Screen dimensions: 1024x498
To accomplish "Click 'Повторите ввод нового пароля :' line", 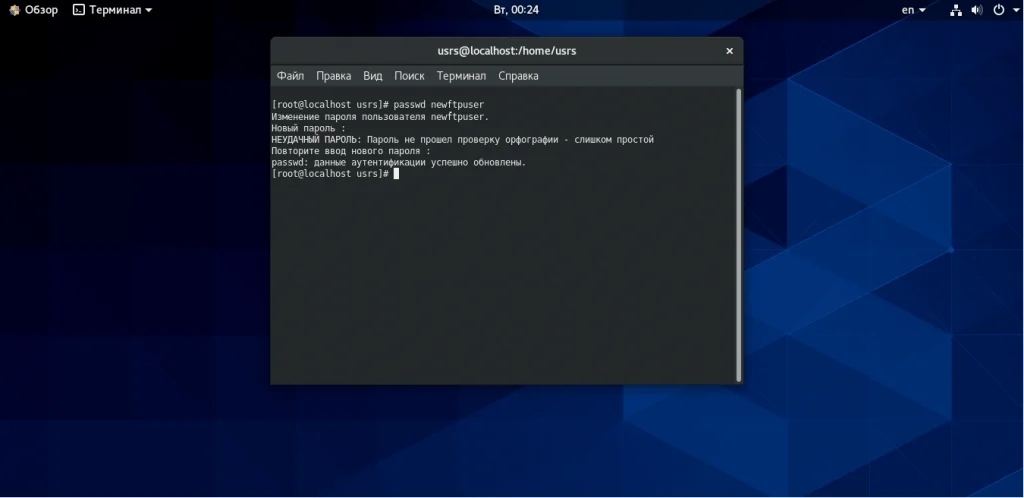I will [x=351, y=151].
